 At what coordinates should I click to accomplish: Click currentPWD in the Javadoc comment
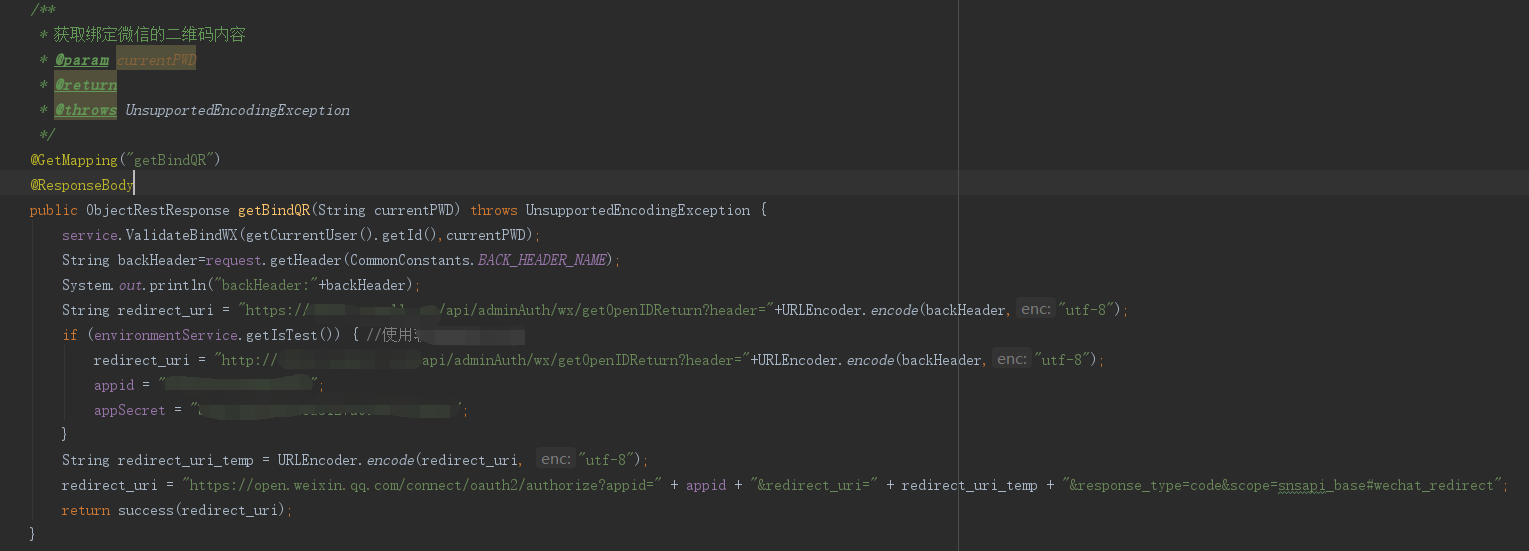(x=157, y=60)
